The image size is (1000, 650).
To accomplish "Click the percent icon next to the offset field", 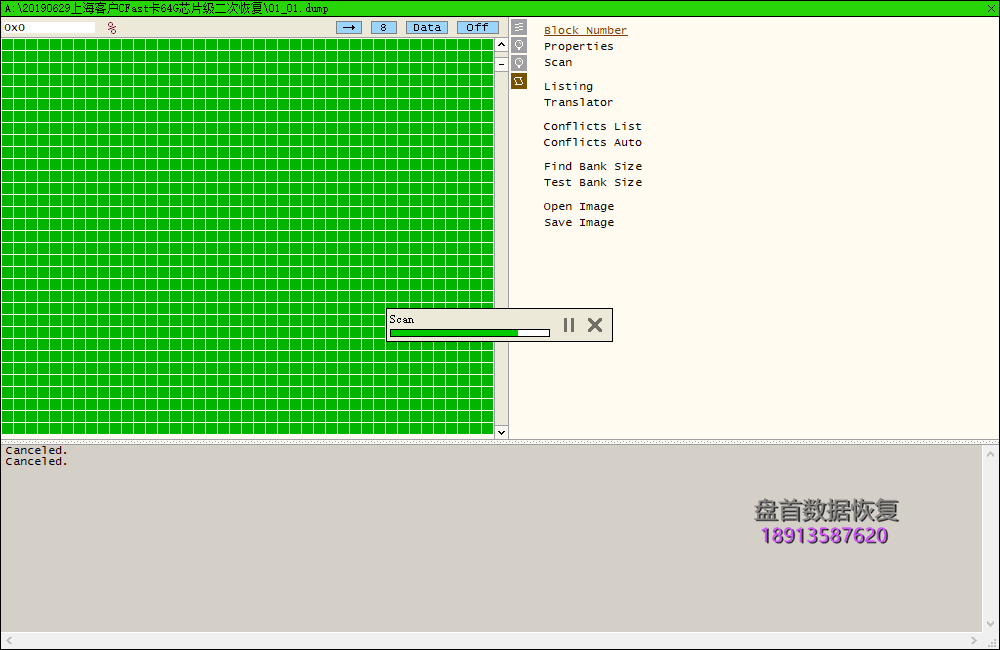I will [112, 27].
